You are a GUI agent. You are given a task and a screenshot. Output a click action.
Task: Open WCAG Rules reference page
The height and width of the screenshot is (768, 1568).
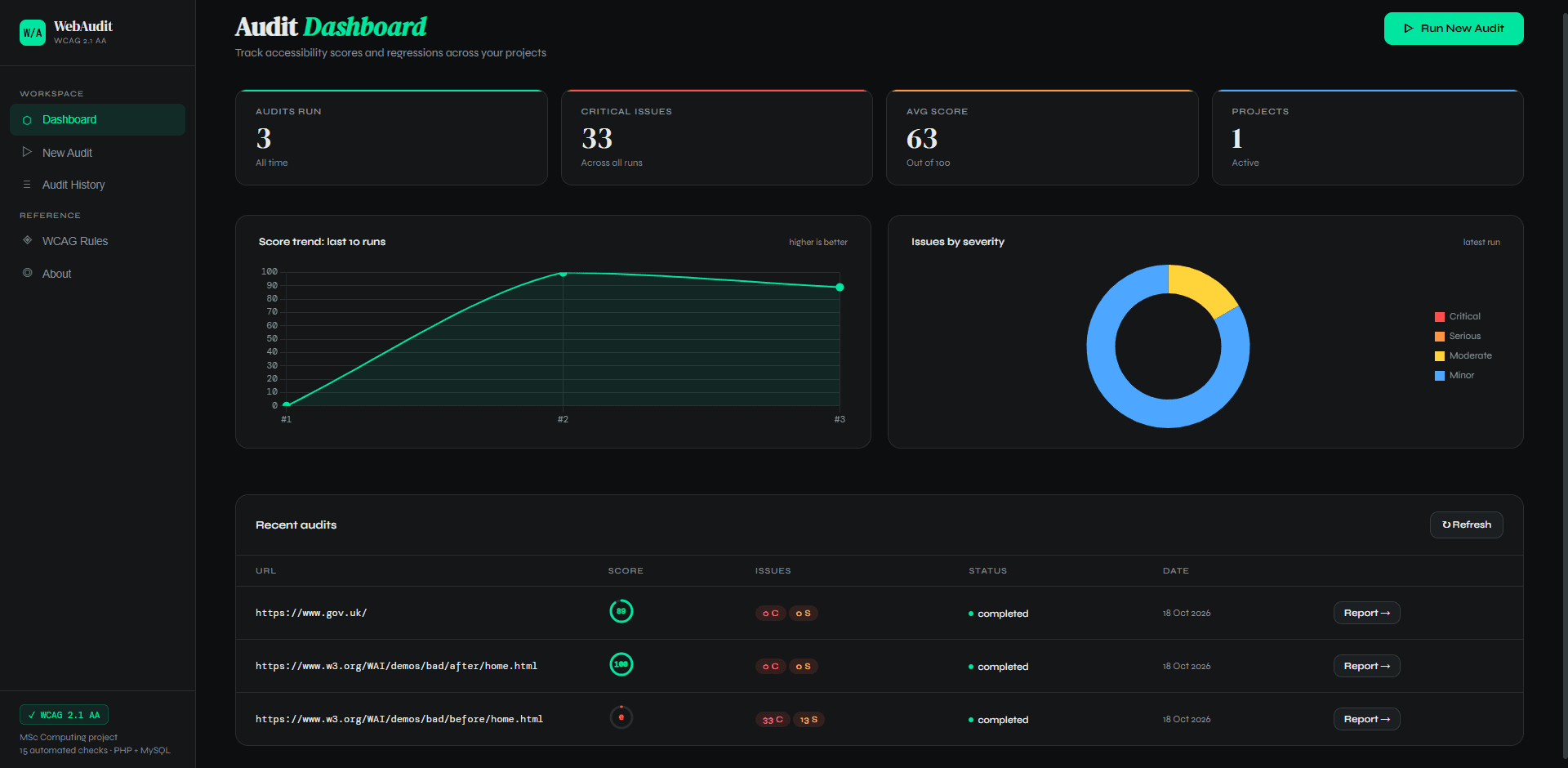click(97, 241)
